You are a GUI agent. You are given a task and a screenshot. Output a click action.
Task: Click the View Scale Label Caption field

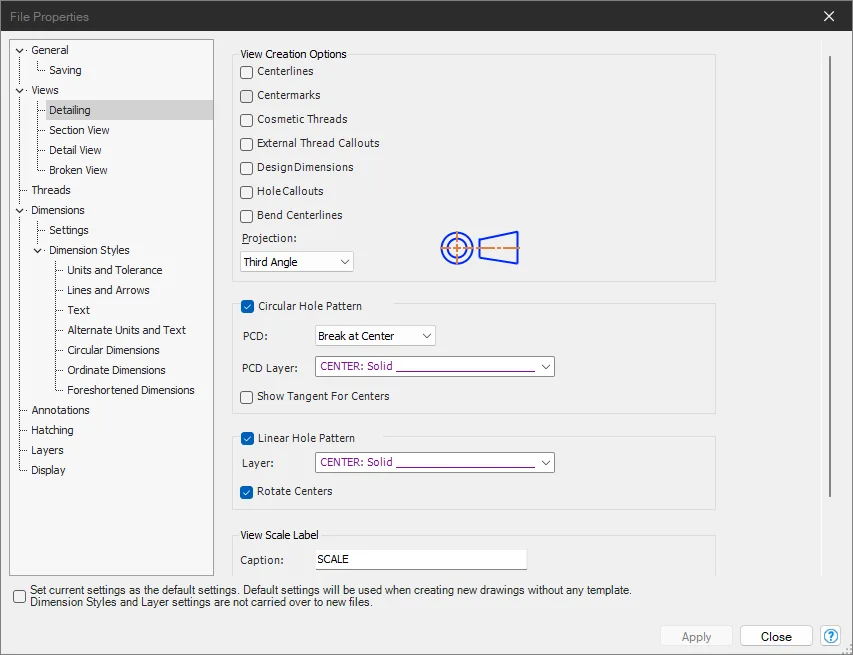[421, 559]
